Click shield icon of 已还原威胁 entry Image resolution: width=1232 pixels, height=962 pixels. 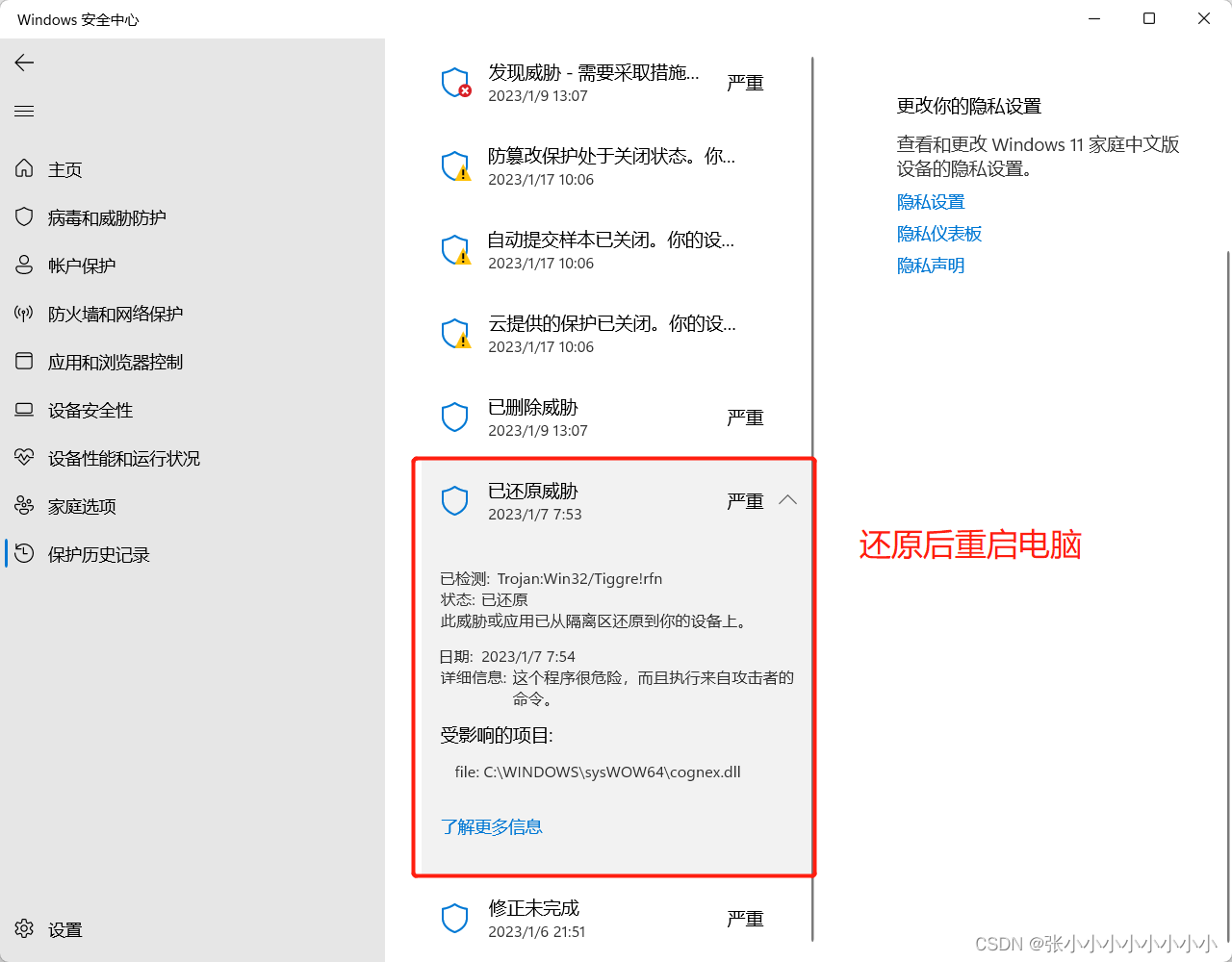click(x=454, y=501)
